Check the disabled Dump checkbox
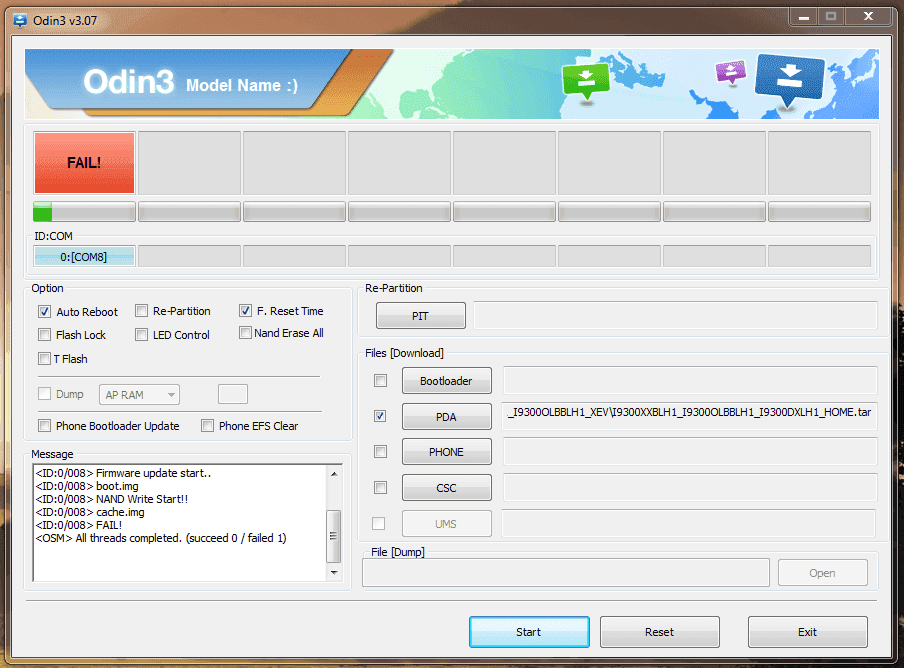The height and width of the screenshot is (668, 904). click(x=44, y=394)
